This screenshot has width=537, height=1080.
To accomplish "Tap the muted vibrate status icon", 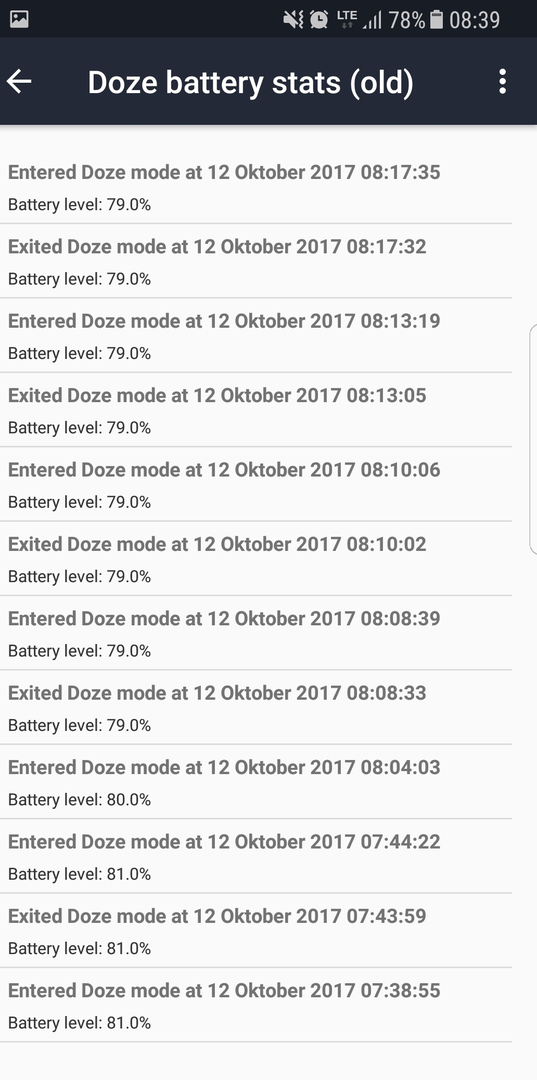I will (293, 20).
